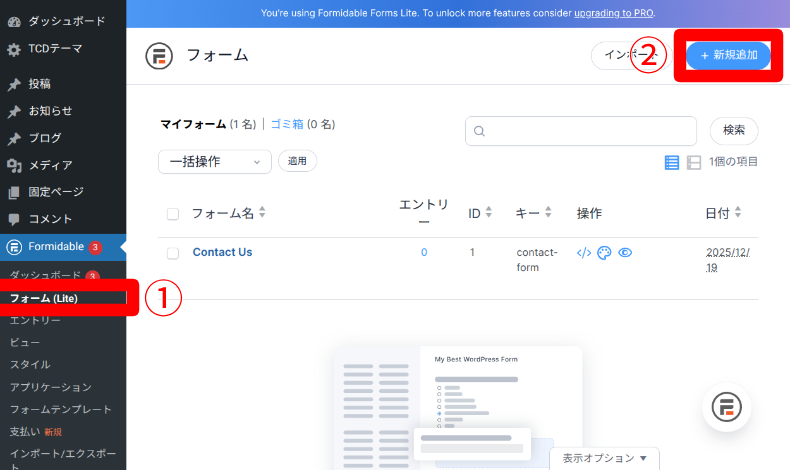The height and width of the screenshot is (470, 790).
Task: Open the スタイル submenu item
Action: tap(30, 365)
